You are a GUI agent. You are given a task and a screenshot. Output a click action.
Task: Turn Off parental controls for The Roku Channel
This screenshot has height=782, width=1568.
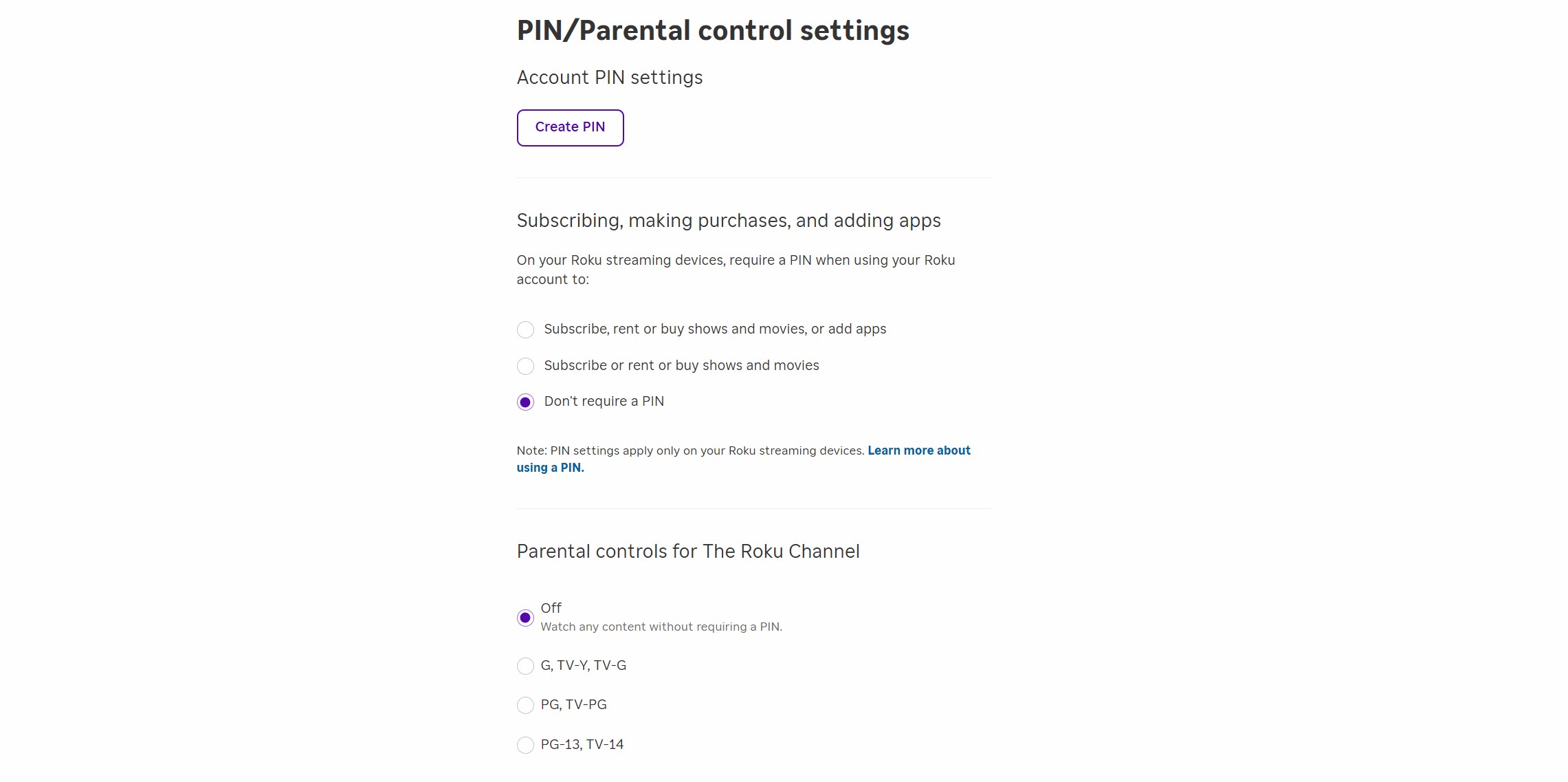[x=525, y=617]
